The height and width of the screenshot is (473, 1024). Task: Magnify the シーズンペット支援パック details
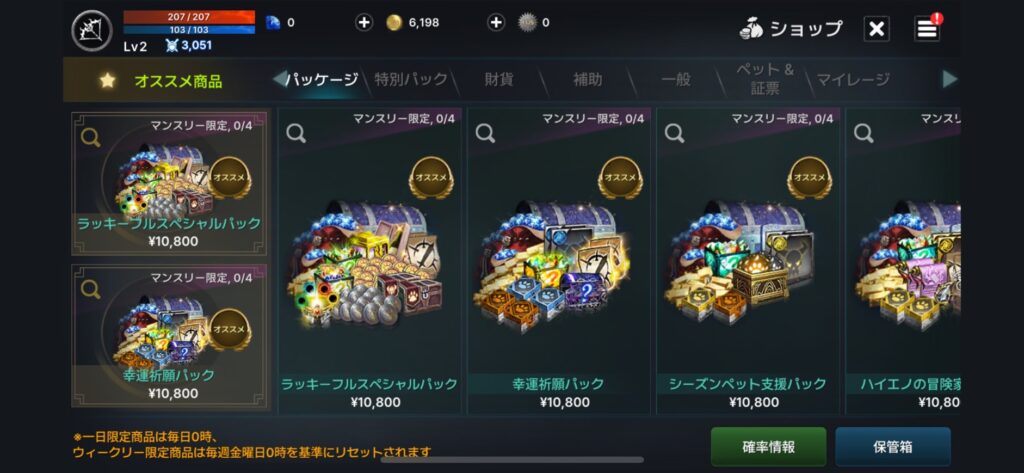pos(674,133)
